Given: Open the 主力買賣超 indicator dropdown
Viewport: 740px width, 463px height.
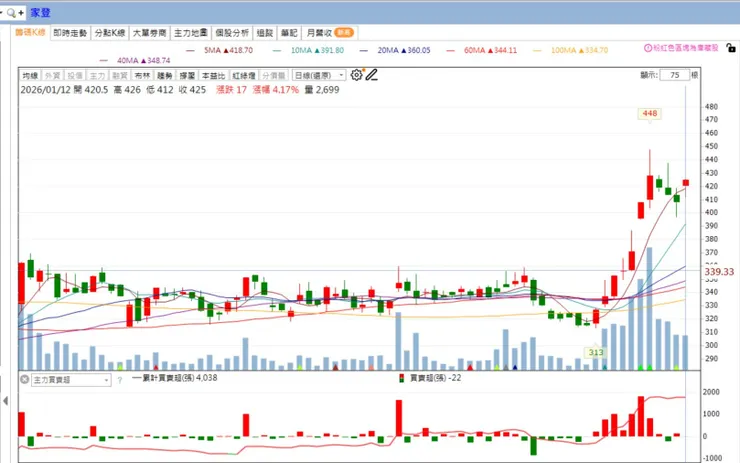Looking at the screenshot, I should (x=71, y=380).
